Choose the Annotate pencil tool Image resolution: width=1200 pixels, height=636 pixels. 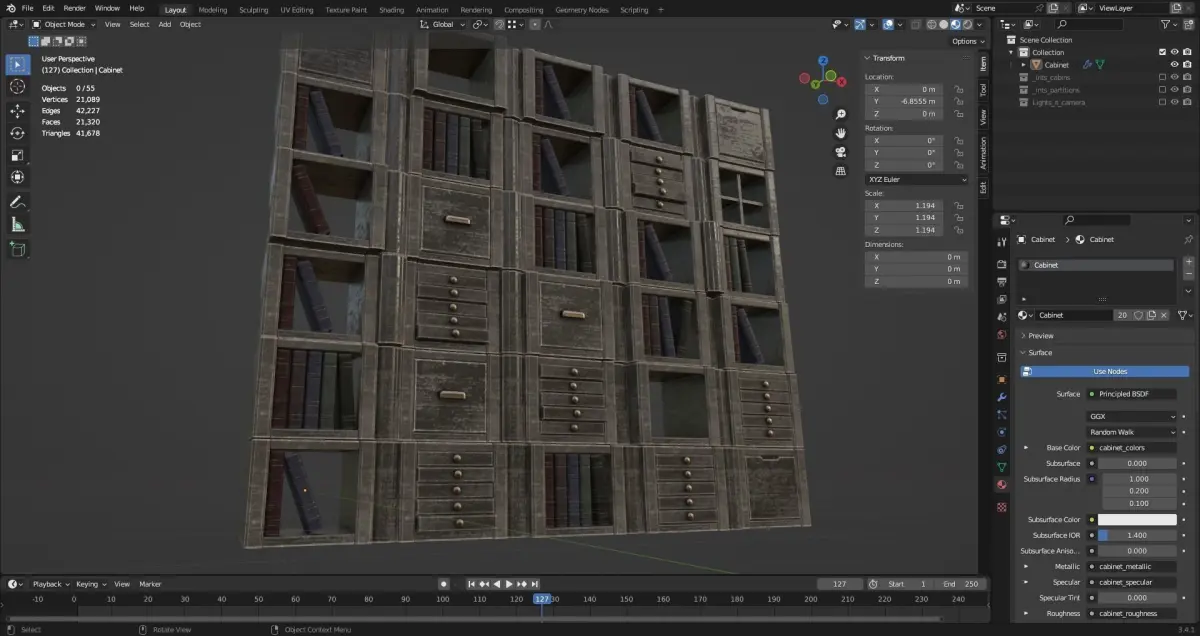point(17,202)
